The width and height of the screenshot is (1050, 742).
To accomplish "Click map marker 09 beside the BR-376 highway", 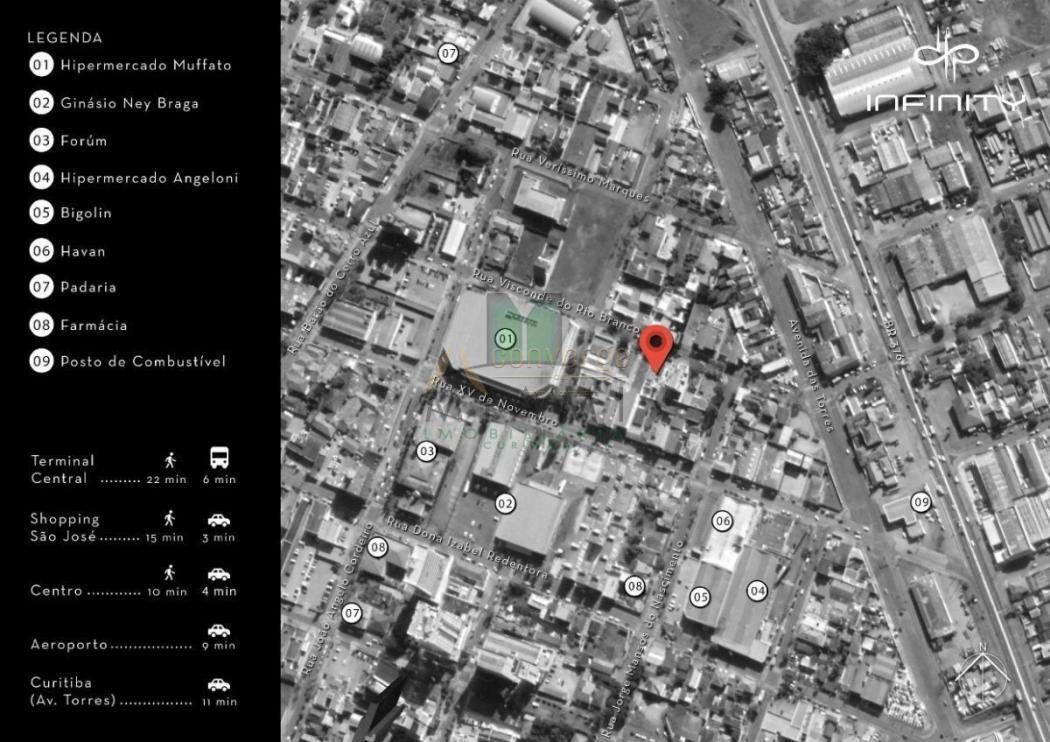I will coord(921,502).
